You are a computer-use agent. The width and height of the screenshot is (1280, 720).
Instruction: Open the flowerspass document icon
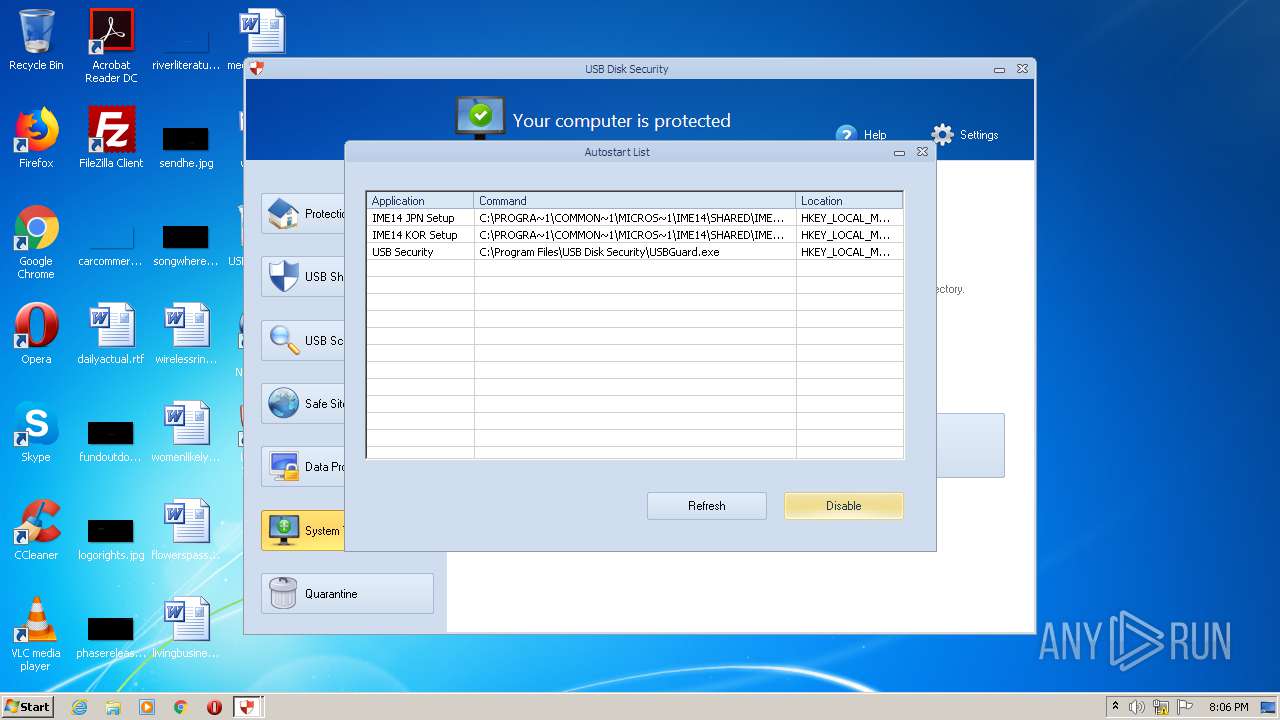coord(186,530)
